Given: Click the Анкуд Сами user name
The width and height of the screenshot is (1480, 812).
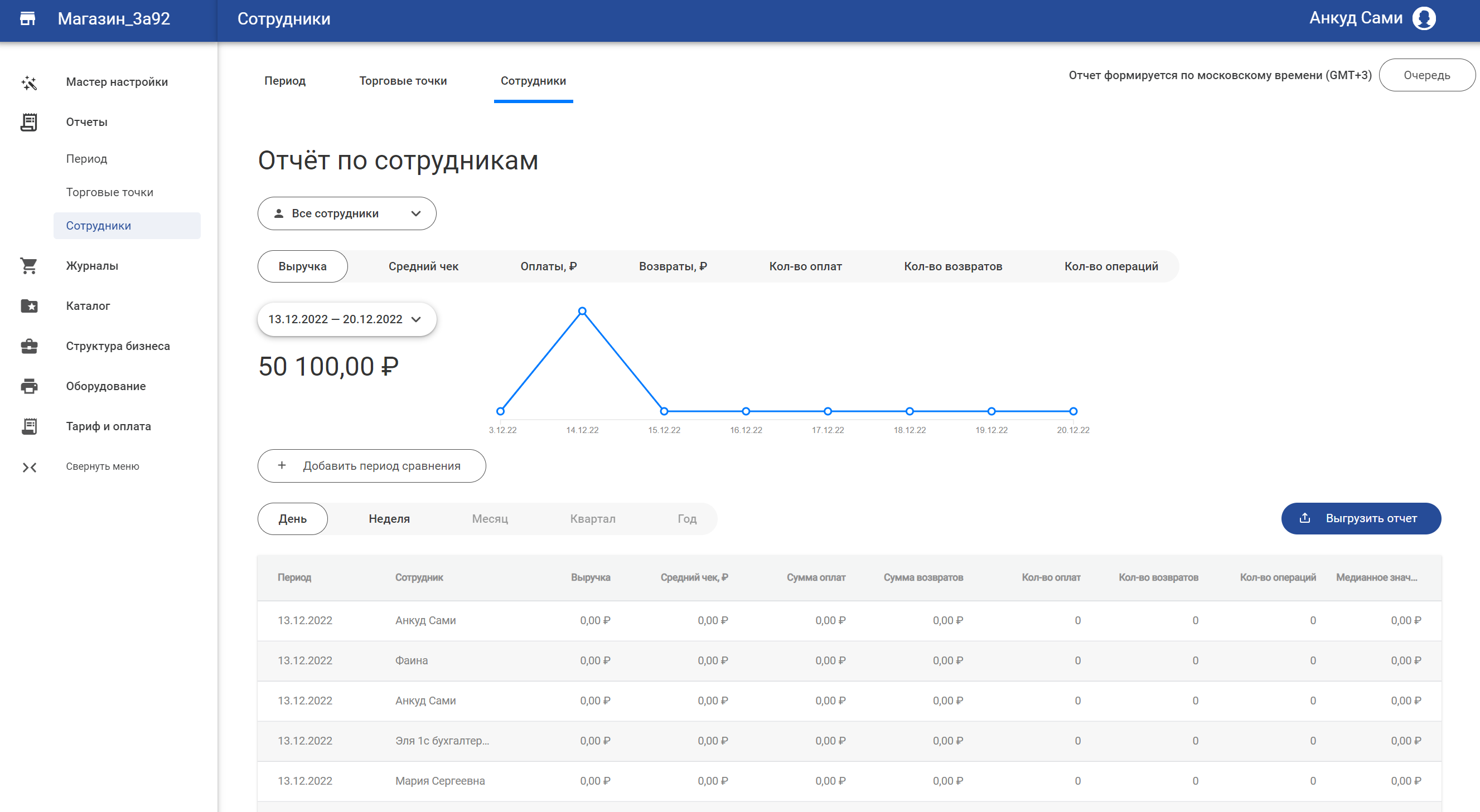Looking at the screenshot, I should (x=1355, y=18).
